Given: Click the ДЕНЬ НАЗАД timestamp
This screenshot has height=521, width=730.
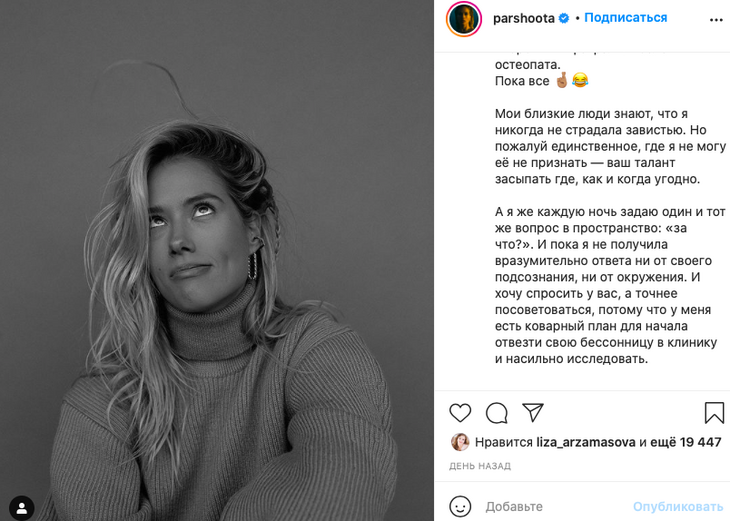Looking at the screenshot, I should pyautogui.click(x=480, y=466).
